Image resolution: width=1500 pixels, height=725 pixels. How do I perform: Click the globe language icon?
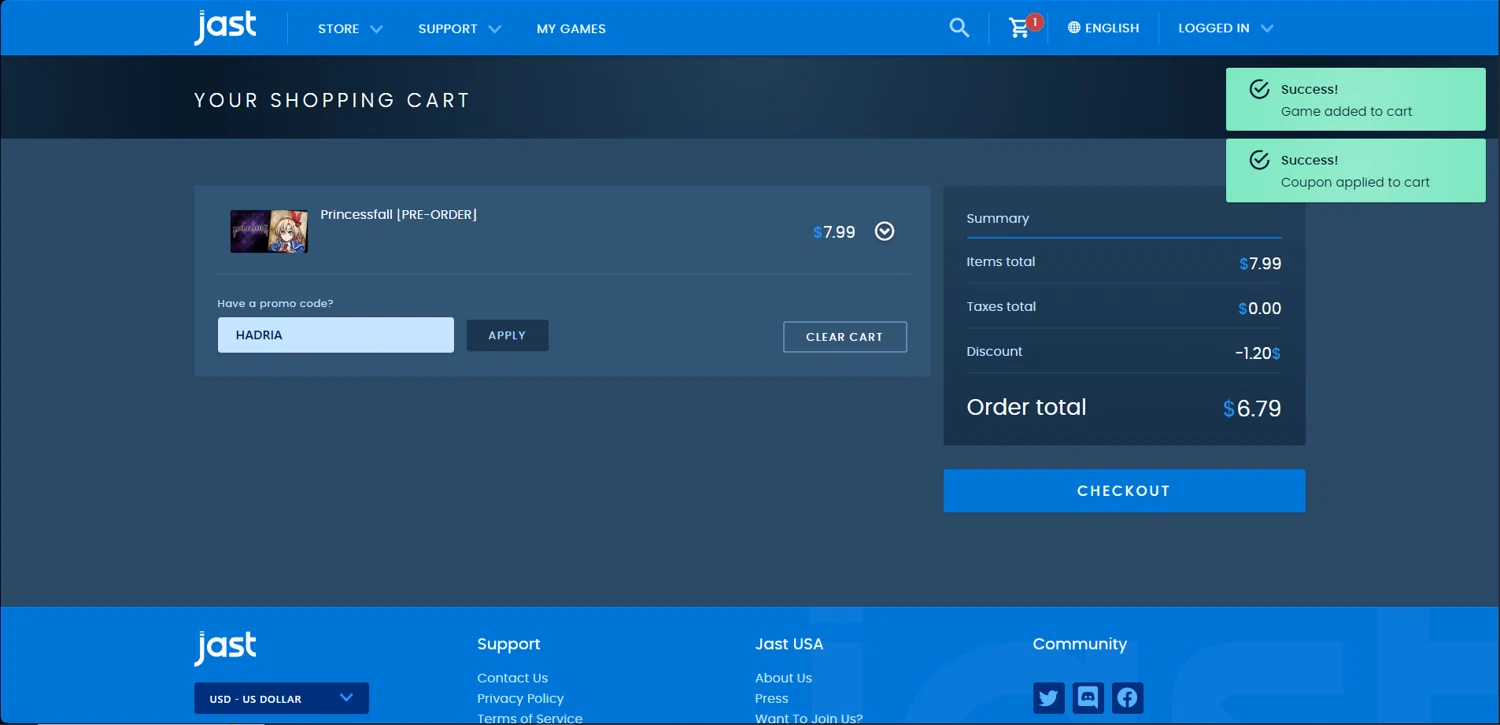tap(1074, 28)
